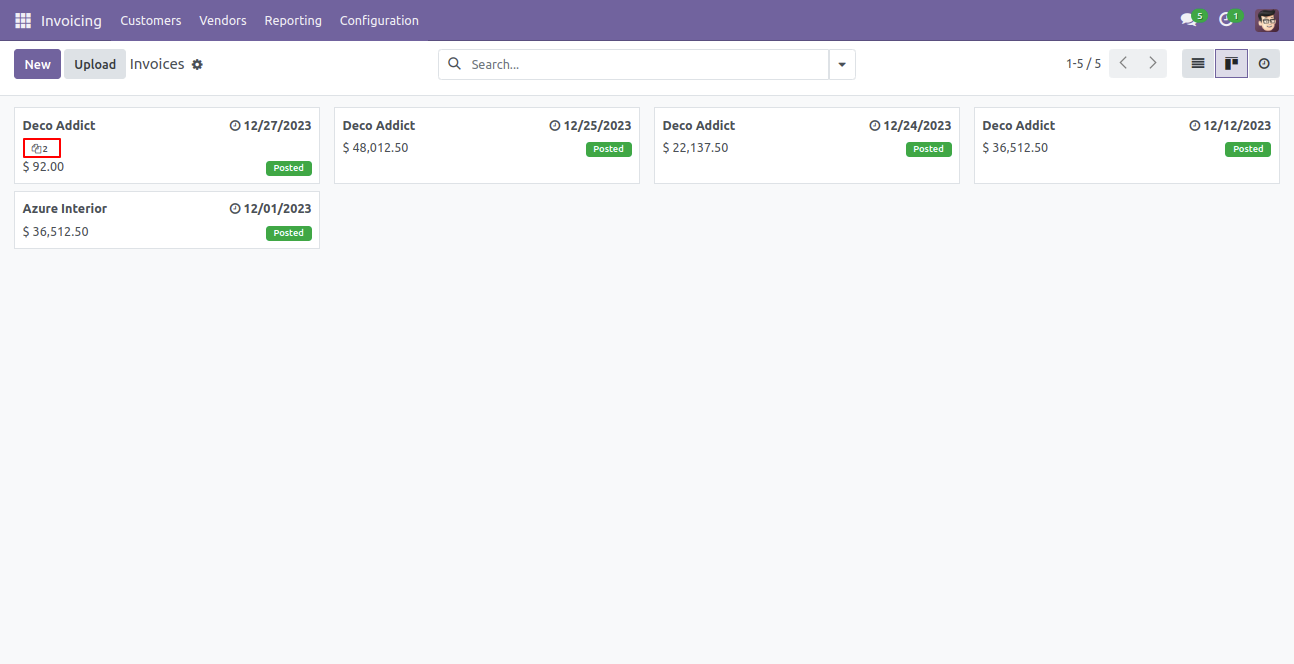Viewport: 1294px width, 664px height.
Task: Click the Posted badge on the Azure Interior card
Action: pos(289,233)
